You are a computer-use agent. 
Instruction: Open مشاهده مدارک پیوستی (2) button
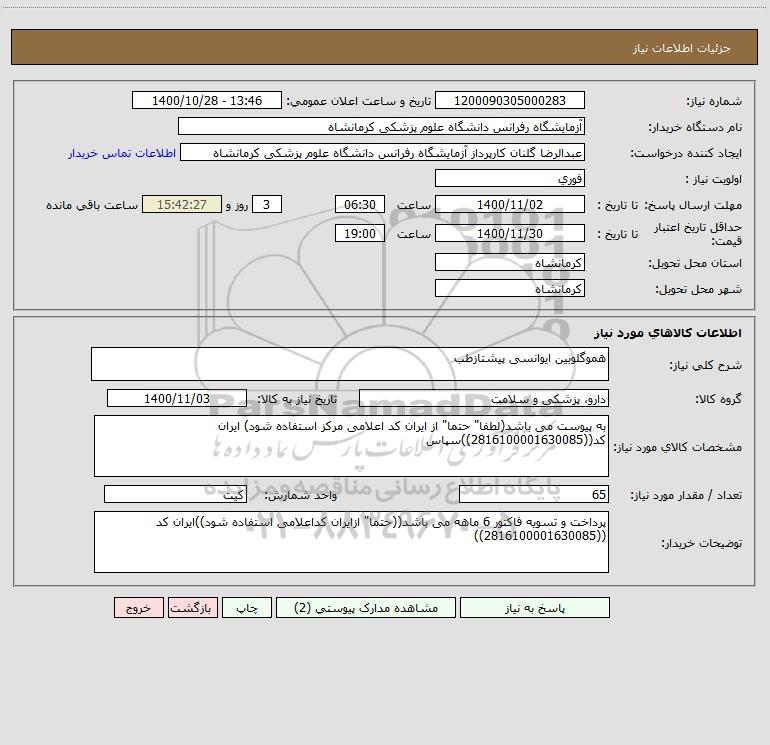pos(366,608)
